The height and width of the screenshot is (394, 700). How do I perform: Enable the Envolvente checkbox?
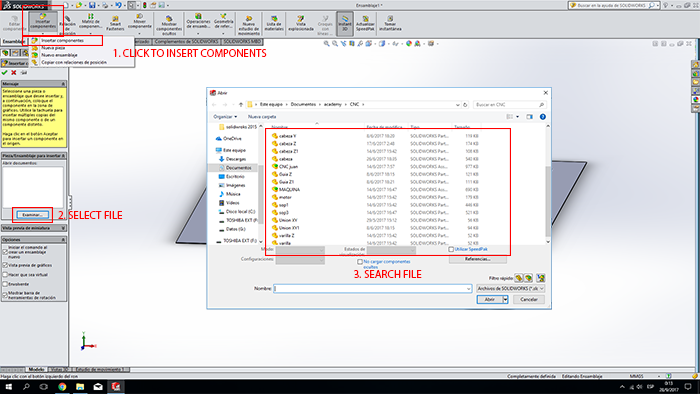tap(5, 284)
